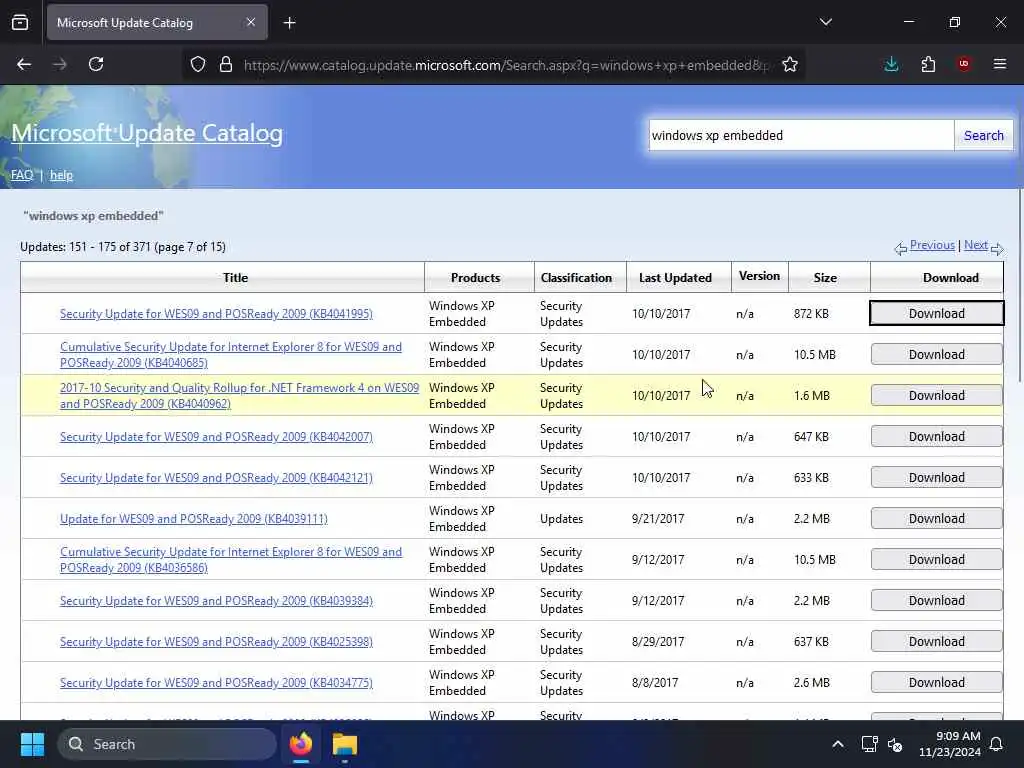Sort by the Products column header

click(x=475, y=278)
